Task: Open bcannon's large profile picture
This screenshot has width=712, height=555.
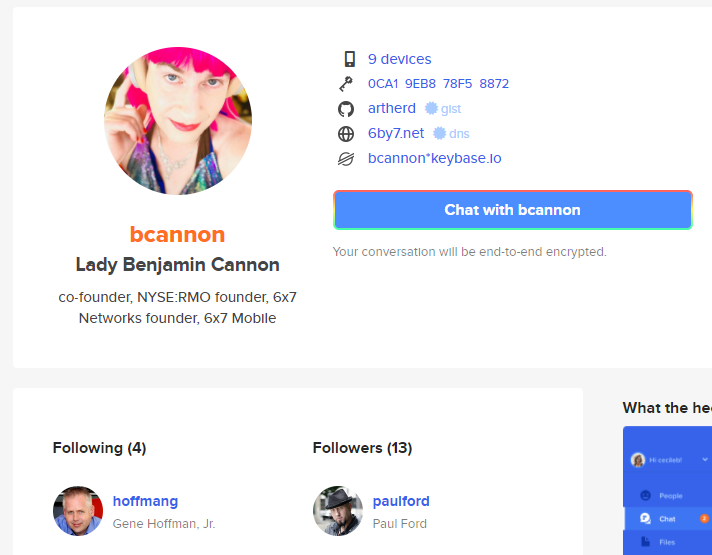Action: [178, 121]
